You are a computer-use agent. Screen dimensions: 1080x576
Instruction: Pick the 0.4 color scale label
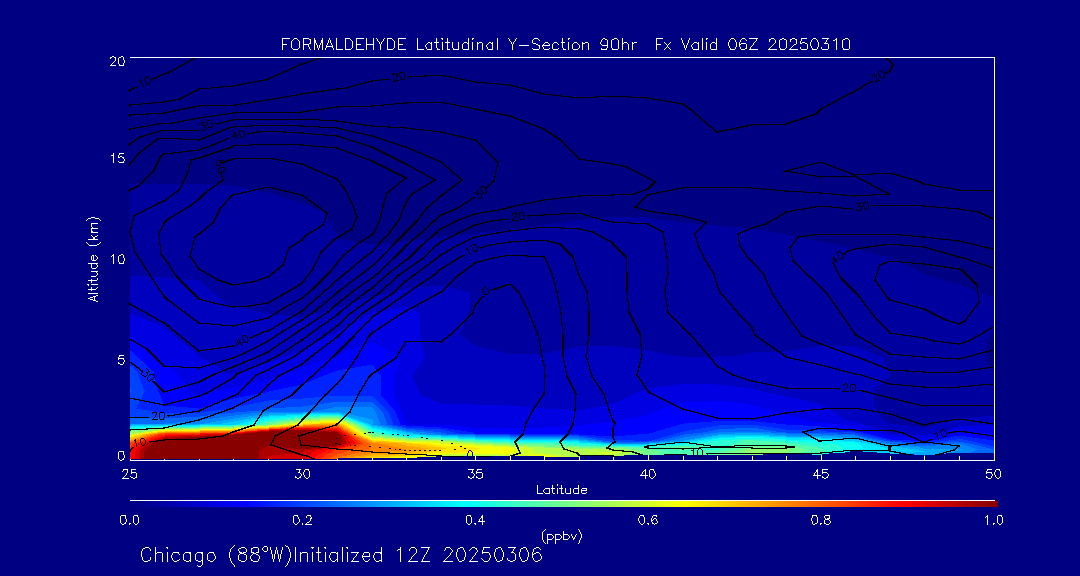pos(475,520)
